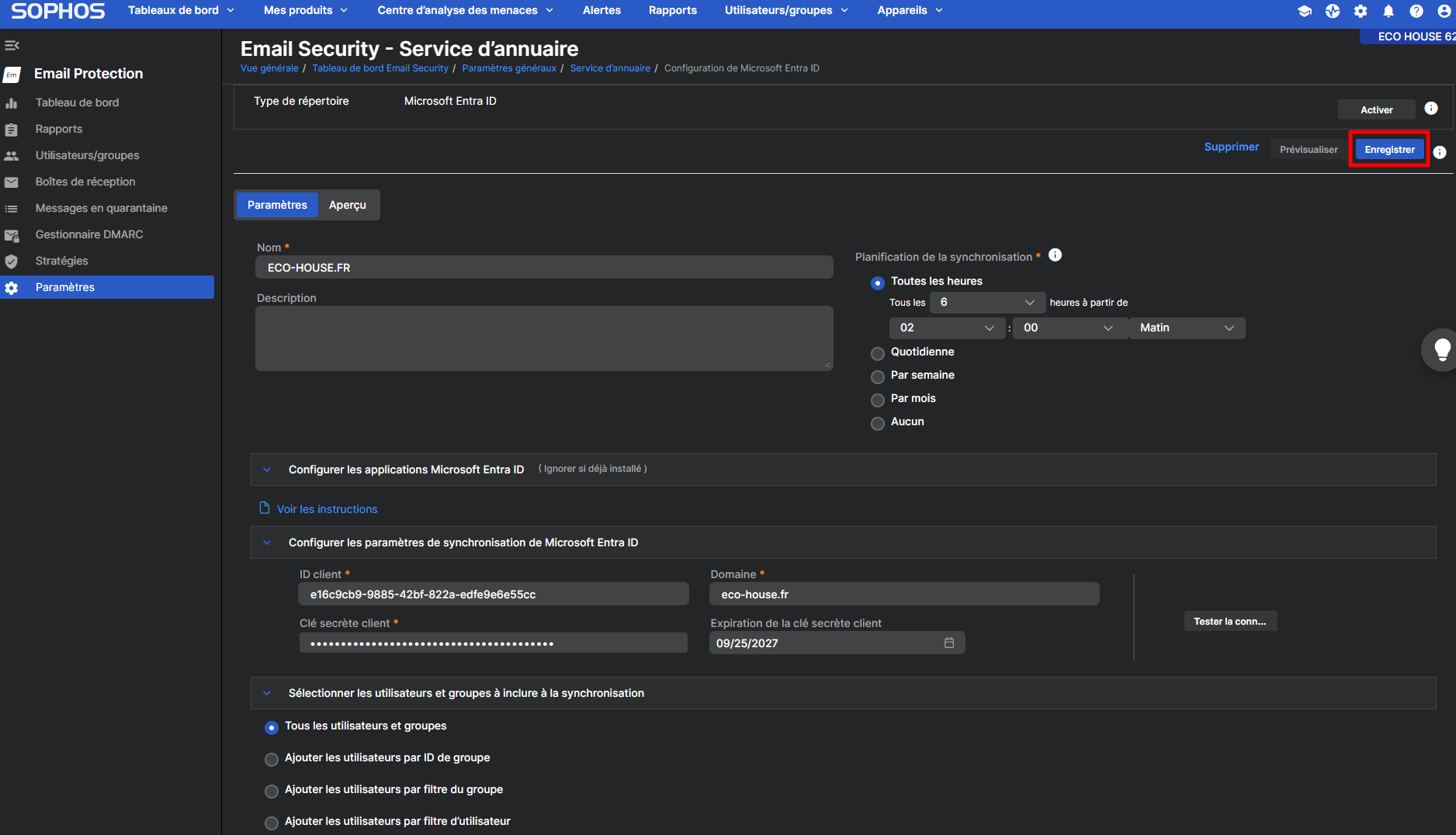
Task: Click the Description text area
Action: point(544,338)
